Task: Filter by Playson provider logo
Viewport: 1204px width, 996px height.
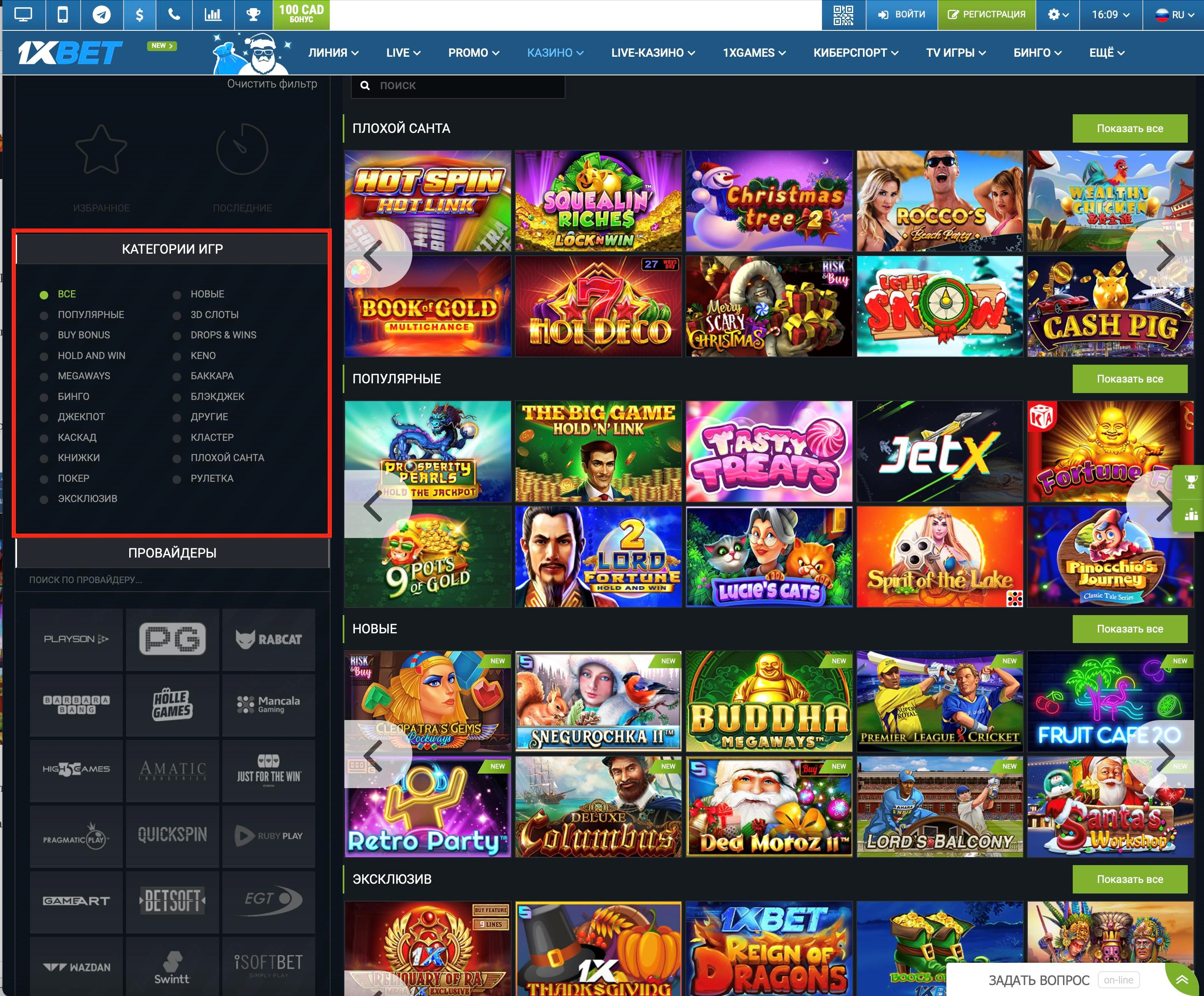Action: pos(76,639)
